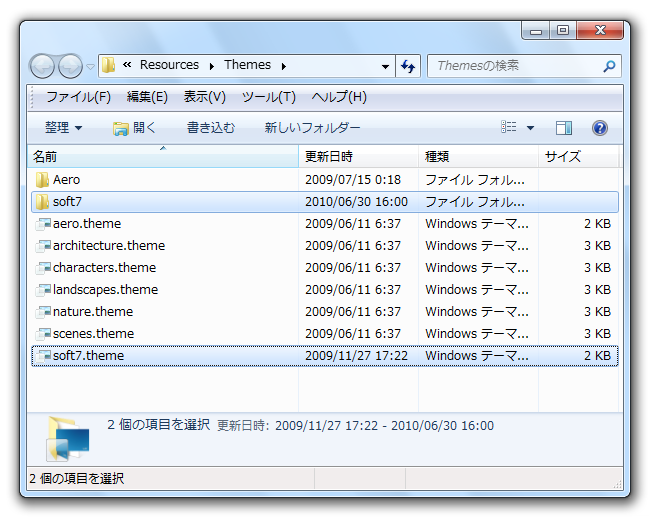Click the details pane selection thumbnail
This screenshot has width=655, height=520.
(x=68, y=439)
